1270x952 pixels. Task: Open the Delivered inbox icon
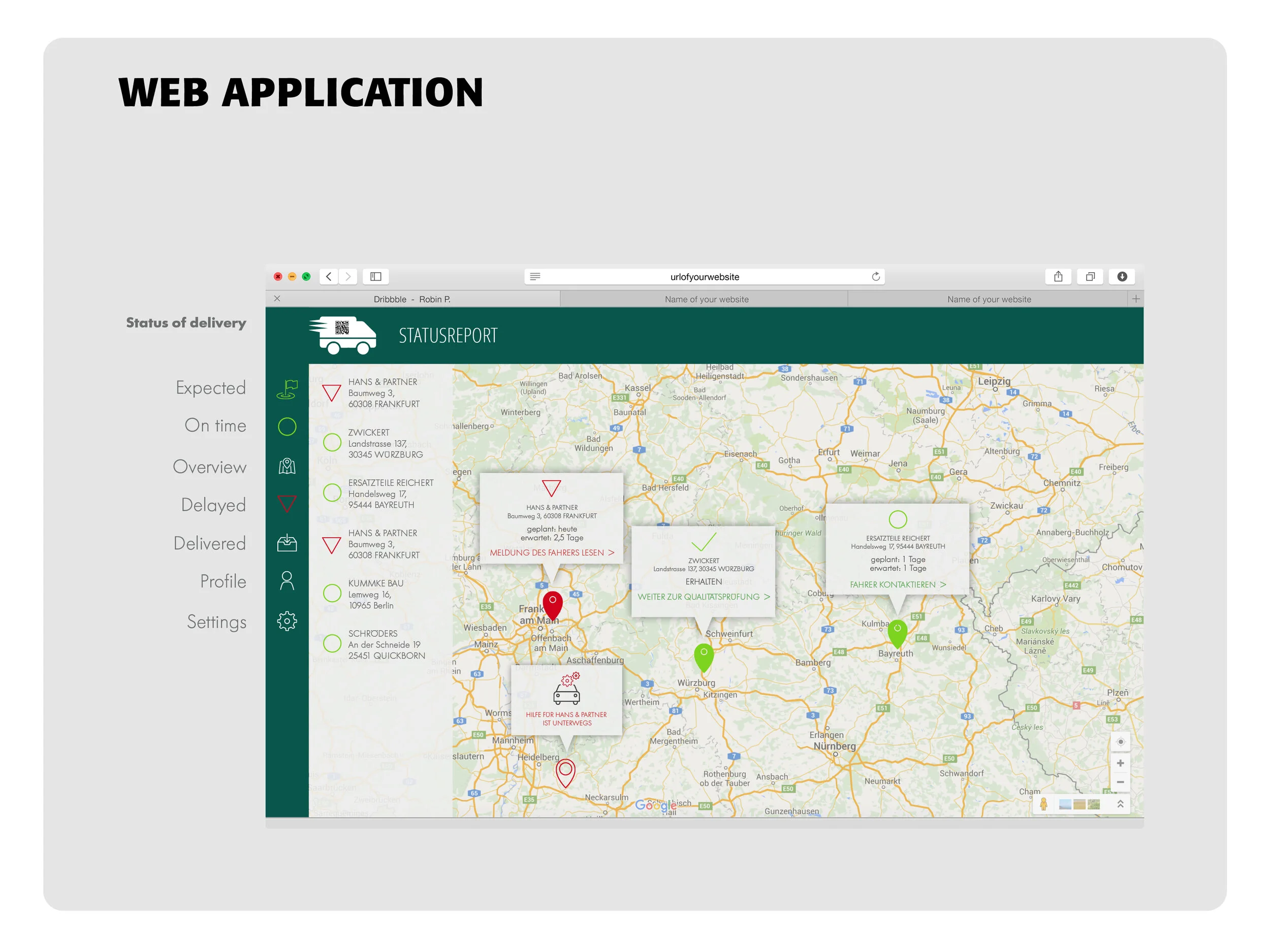287,543
